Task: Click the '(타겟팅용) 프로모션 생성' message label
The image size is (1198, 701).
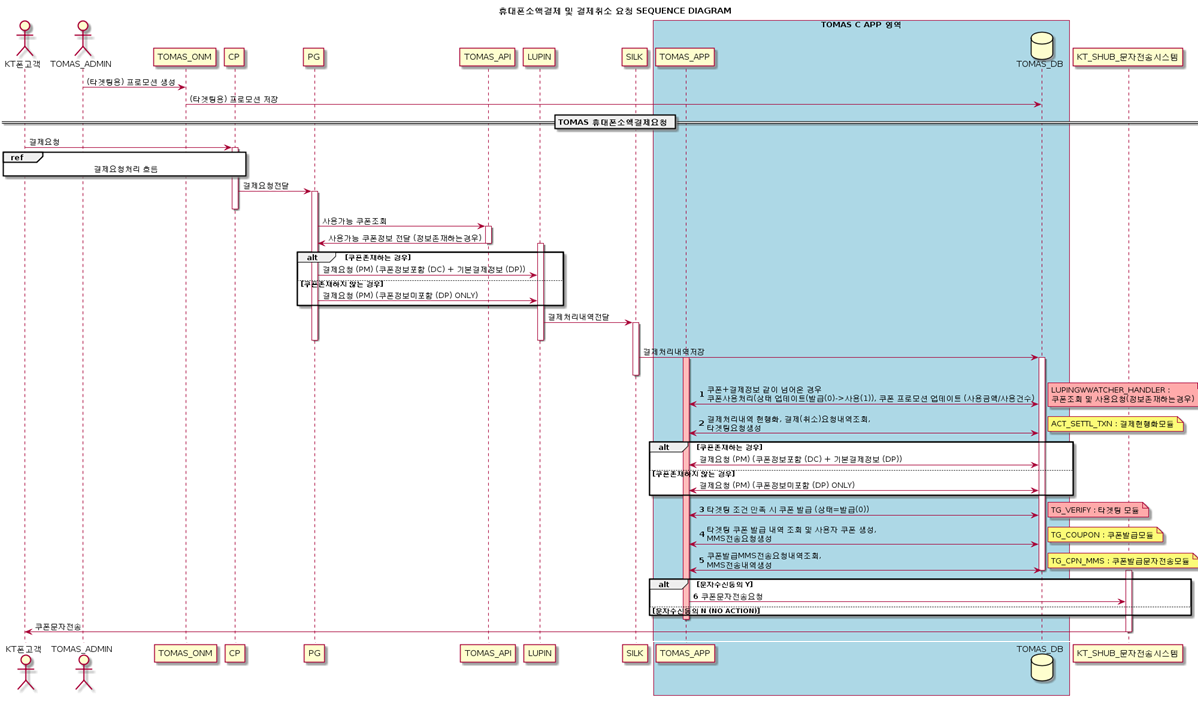Action: [x=131, y=82]
